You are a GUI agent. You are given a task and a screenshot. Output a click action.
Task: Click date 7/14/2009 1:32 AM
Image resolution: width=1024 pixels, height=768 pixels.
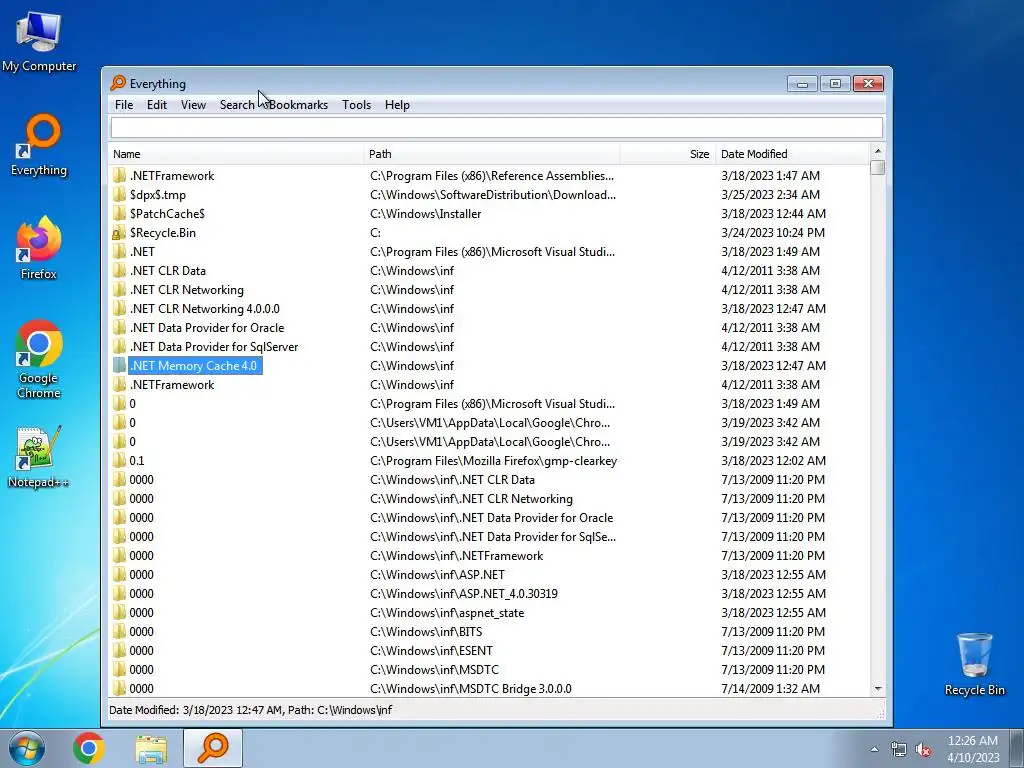[x=771, y=688]
